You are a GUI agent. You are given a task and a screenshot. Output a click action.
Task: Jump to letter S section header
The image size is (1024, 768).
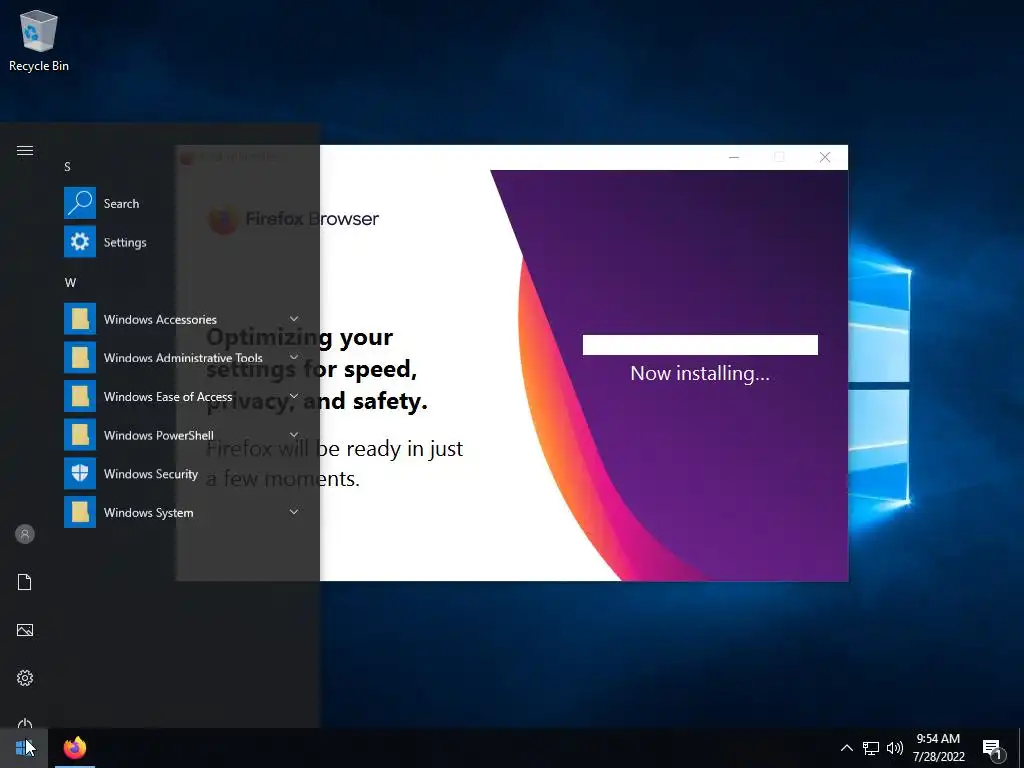tap(67, 167)
